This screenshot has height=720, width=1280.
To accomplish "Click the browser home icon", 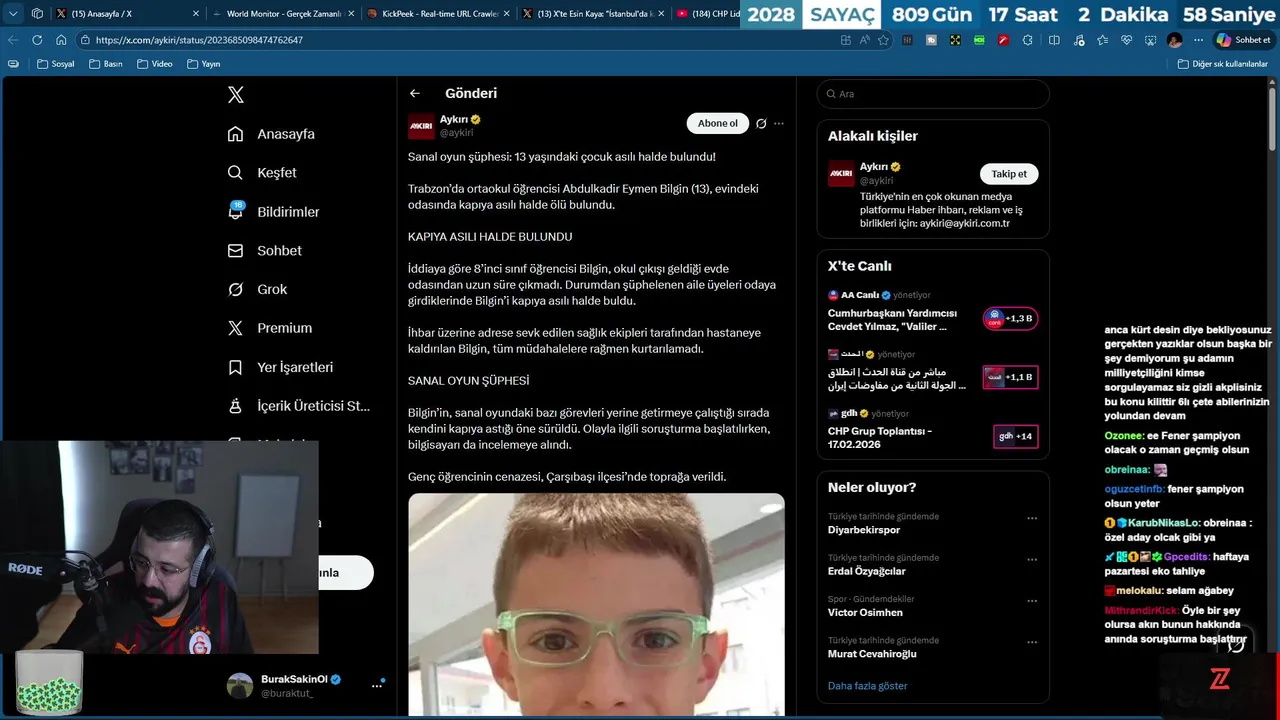I will tap(61, 40).
